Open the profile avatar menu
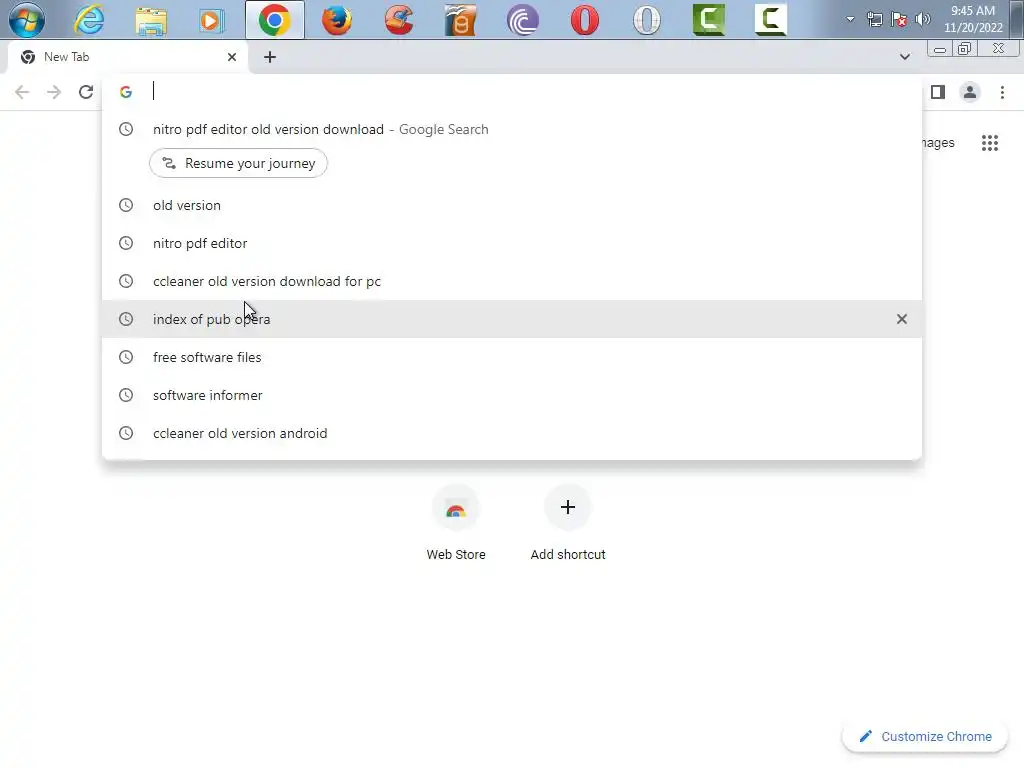 pos(970,92)
